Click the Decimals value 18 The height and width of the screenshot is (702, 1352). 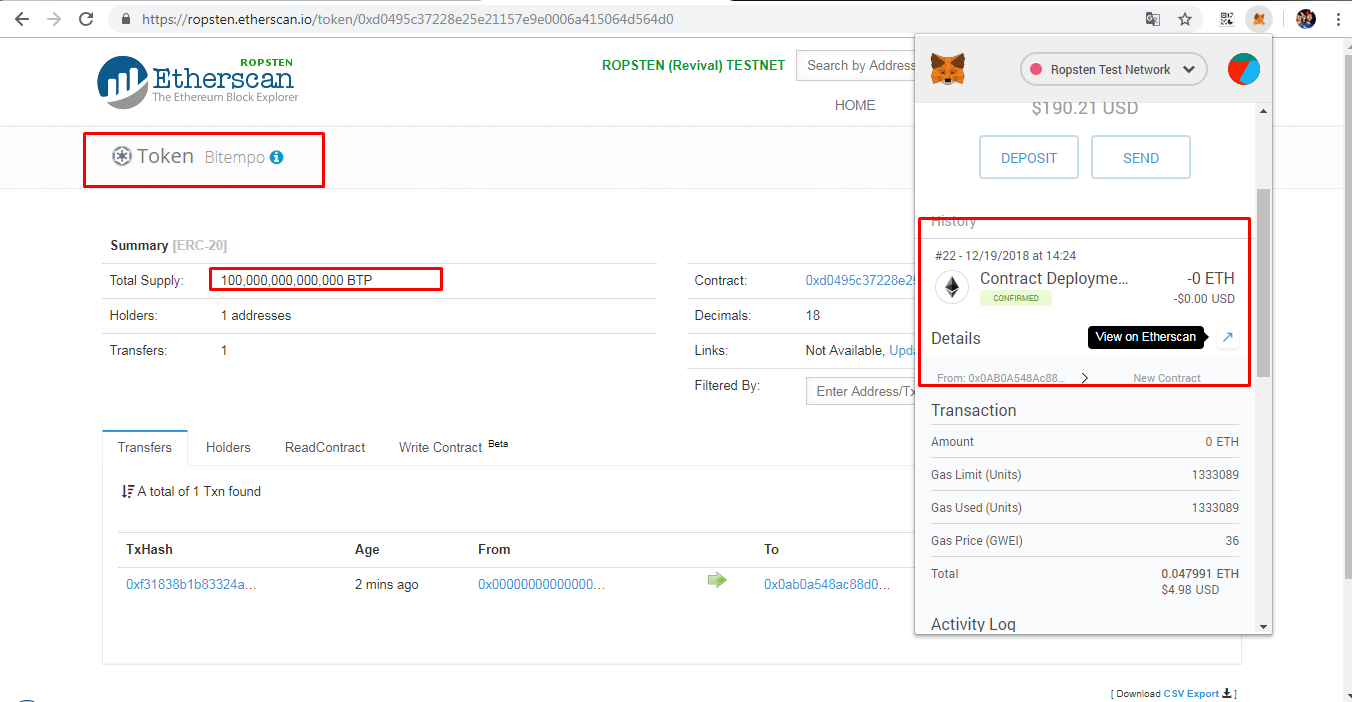point(813,315)
